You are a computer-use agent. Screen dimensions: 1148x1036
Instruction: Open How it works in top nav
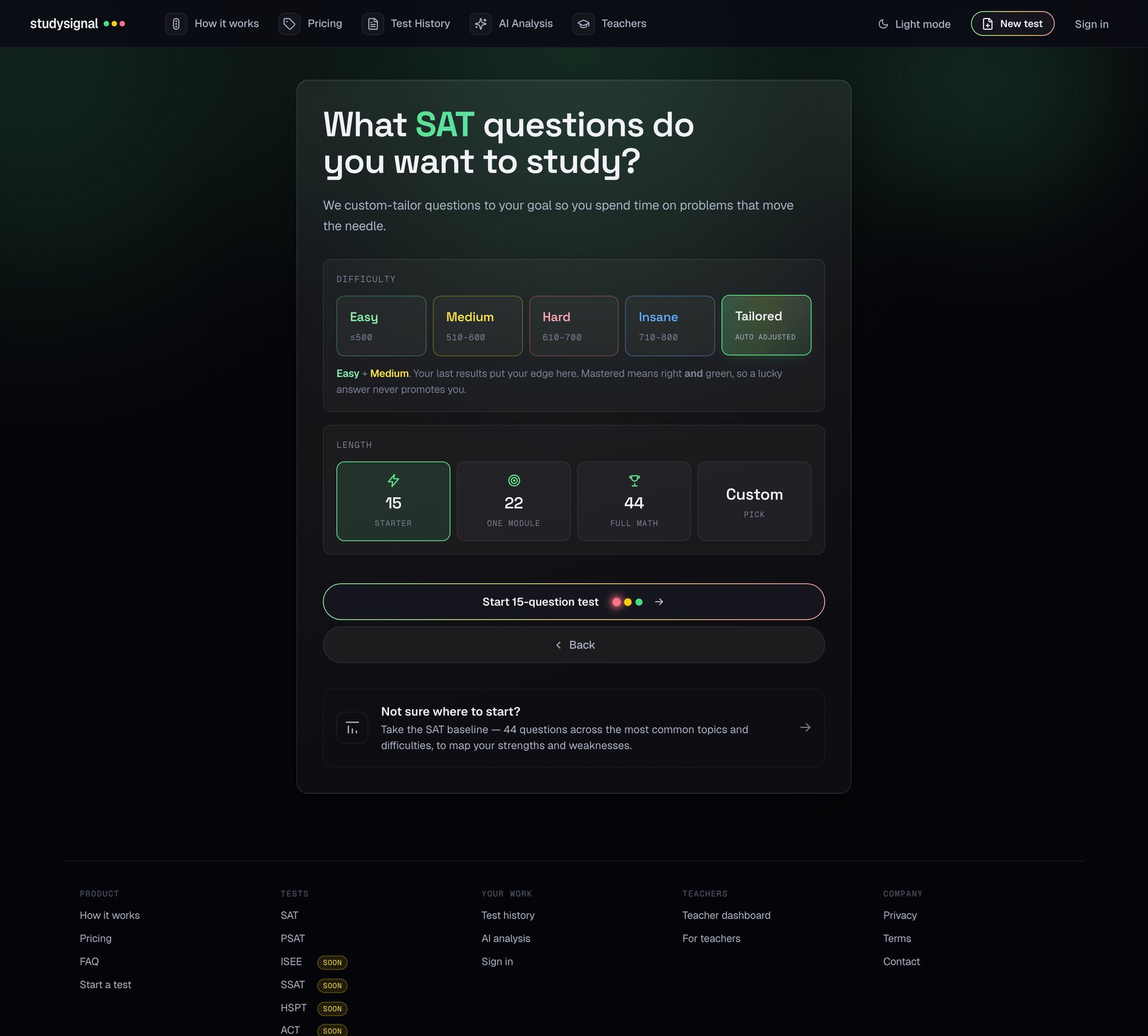coord(212,24)
